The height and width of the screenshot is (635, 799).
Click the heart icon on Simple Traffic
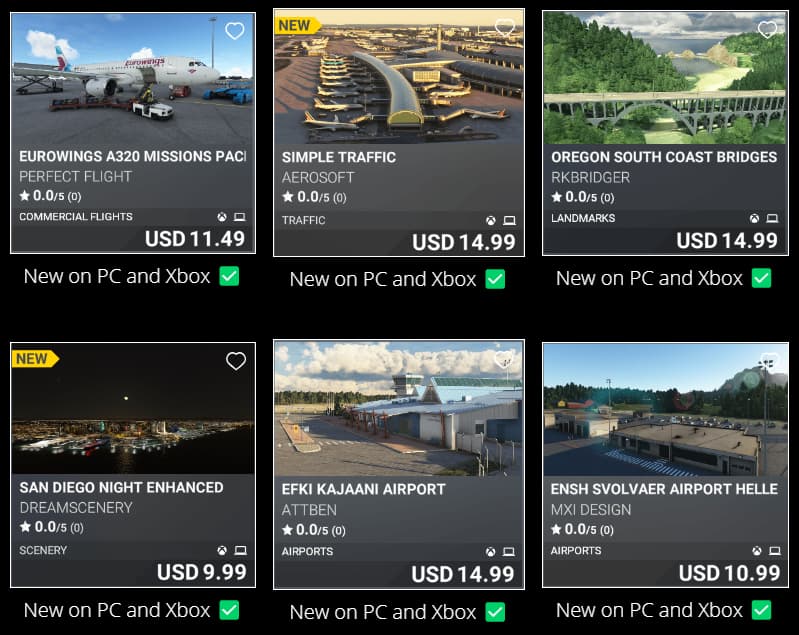505,29
